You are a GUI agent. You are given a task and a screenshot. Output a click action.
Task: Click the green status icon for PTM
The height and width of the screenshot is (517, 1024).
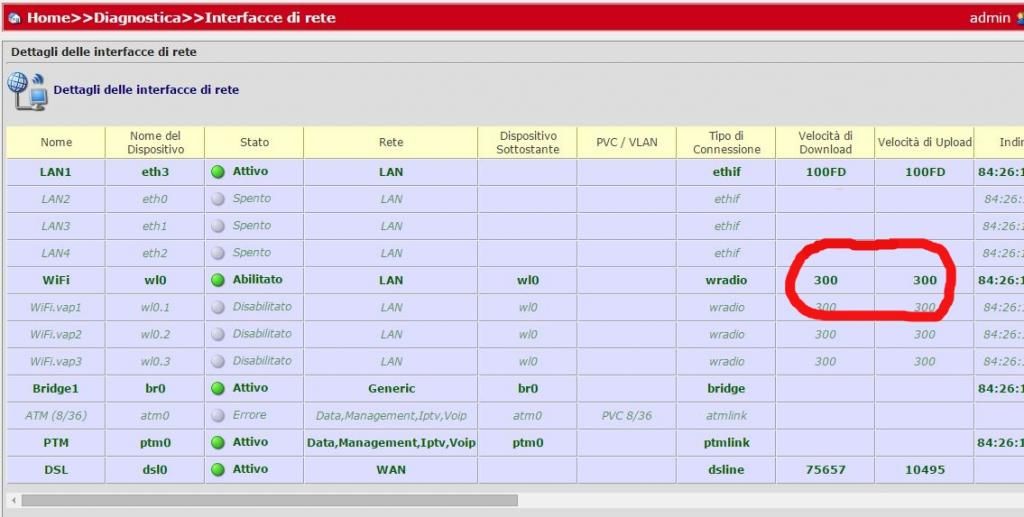coord(218,442)
